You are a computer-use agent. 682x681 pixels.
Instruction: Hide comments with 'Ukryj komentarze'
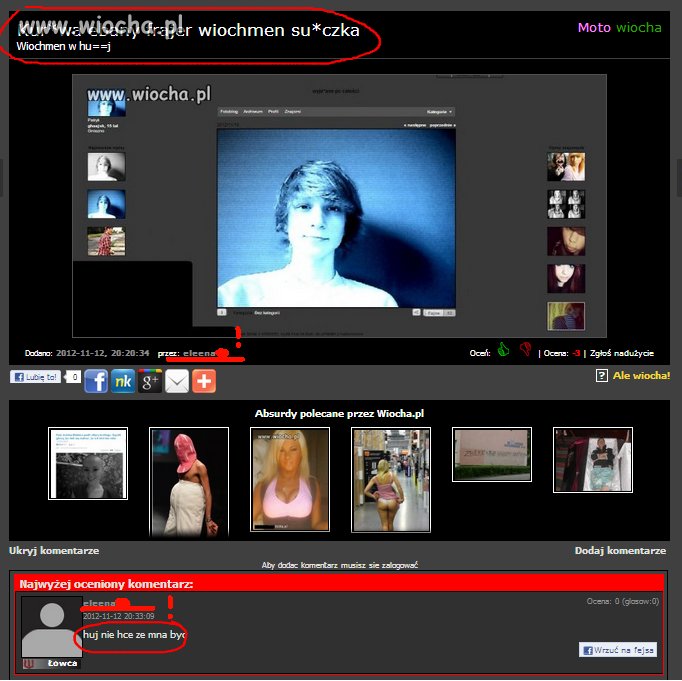[54, 551]
